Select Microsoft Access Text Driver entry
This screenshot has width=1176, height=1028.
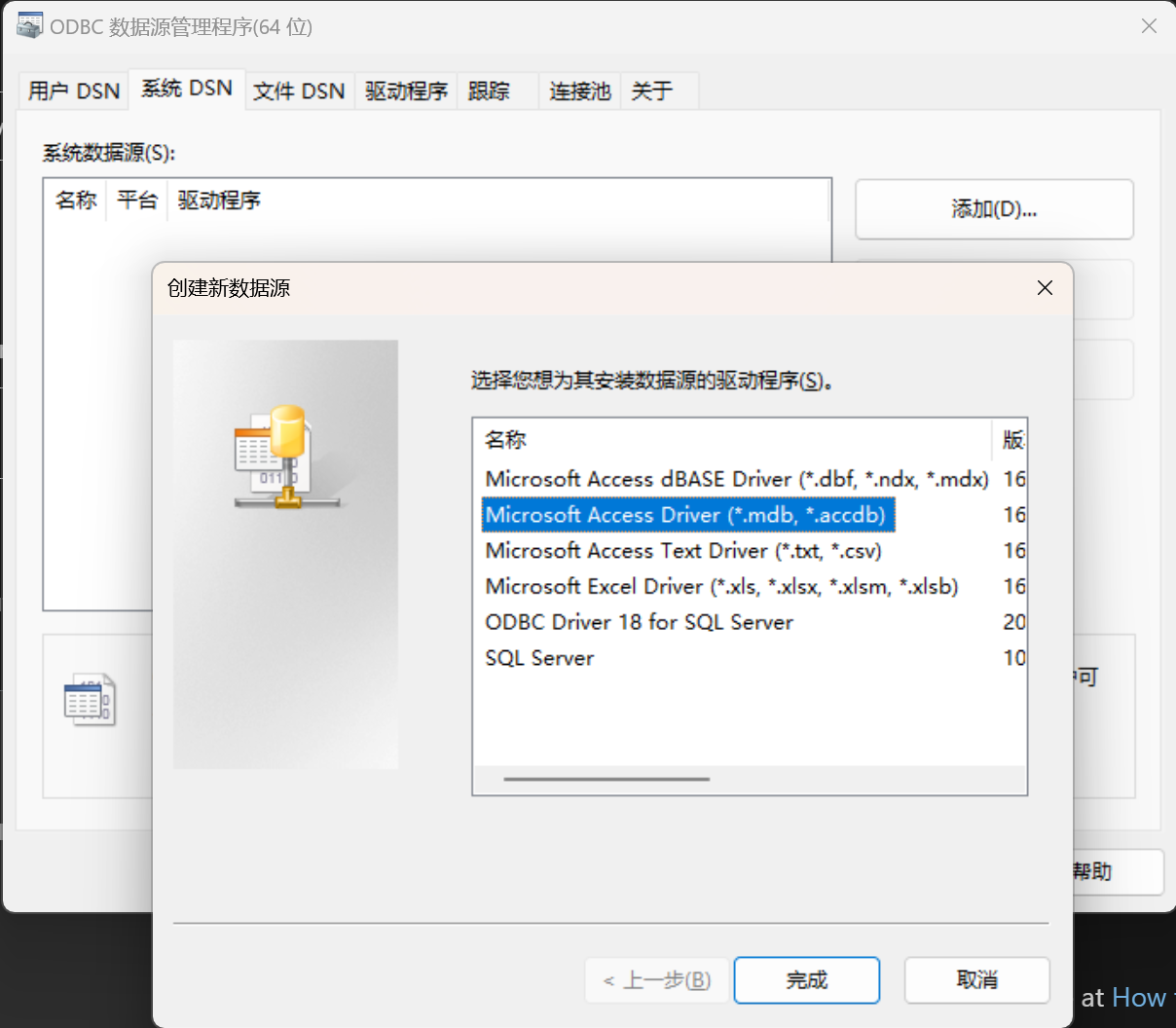click(683, 550)
